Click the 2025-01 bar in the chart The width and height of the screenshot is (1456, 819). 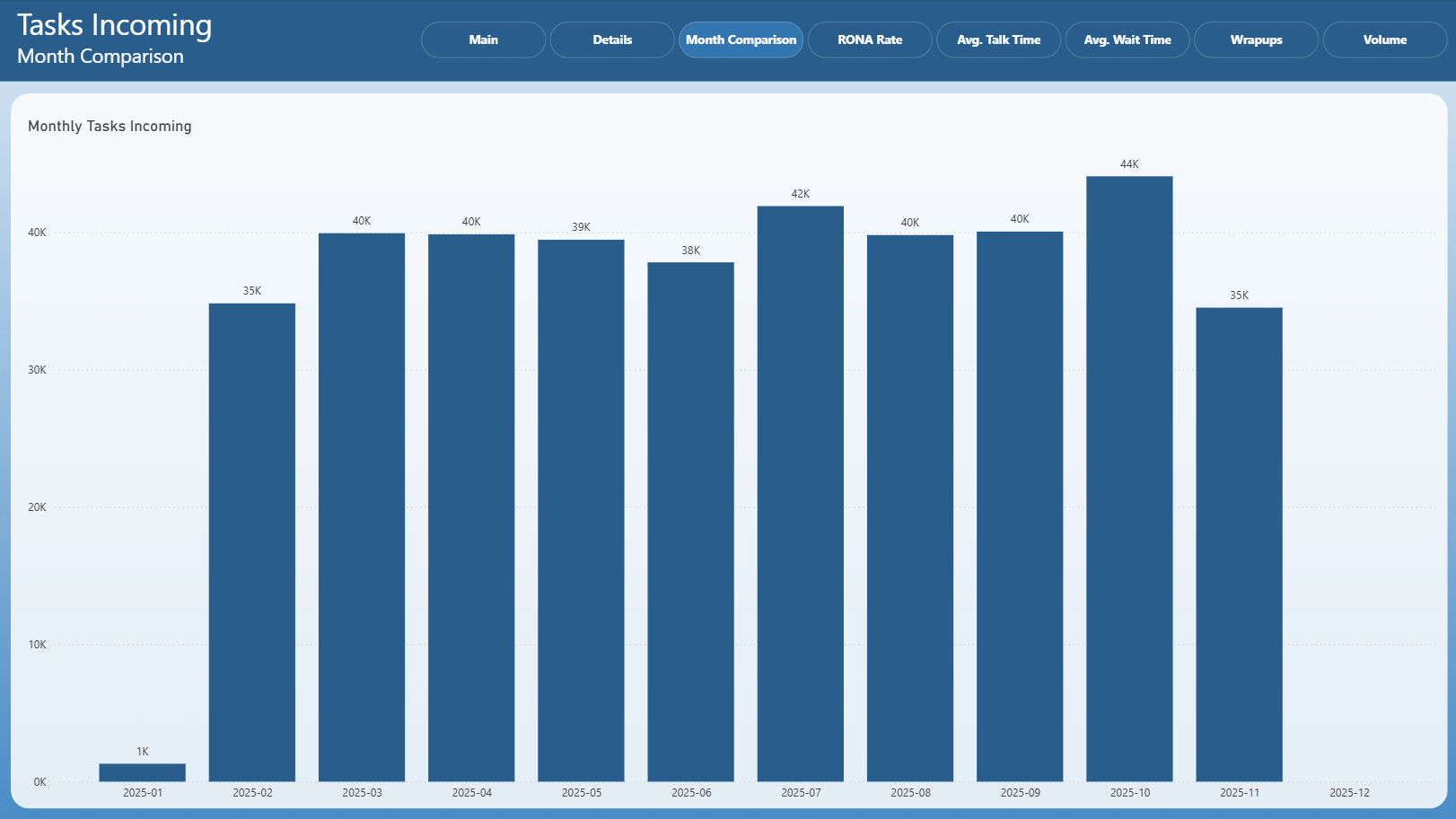142,772
